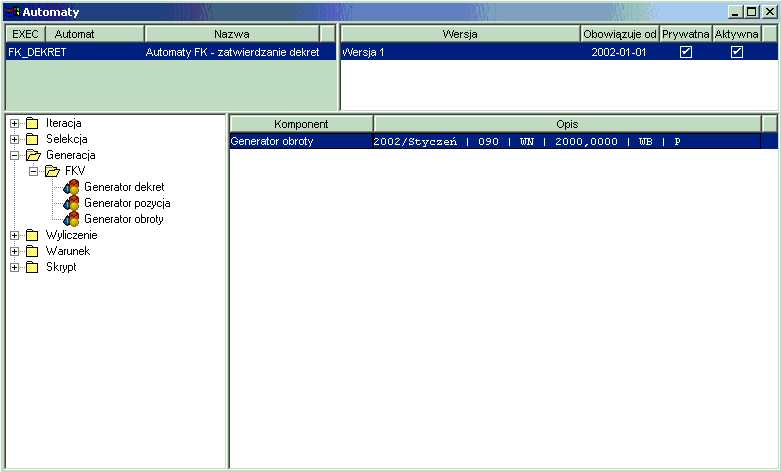Screen dimensions: 781x472
Task: Select the Selekcja tree label
Action: (x=66, y=139)
